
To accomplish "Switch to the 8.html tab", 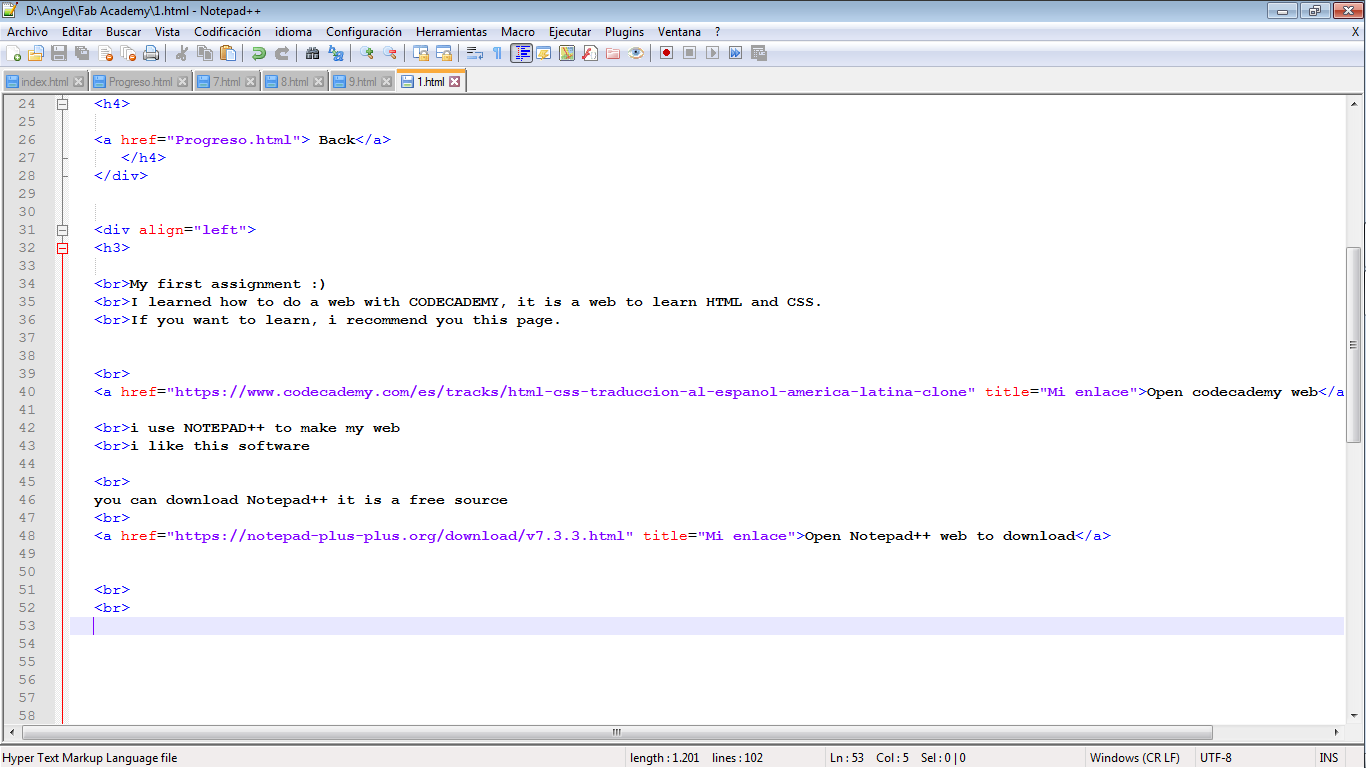I will point(294,82).
